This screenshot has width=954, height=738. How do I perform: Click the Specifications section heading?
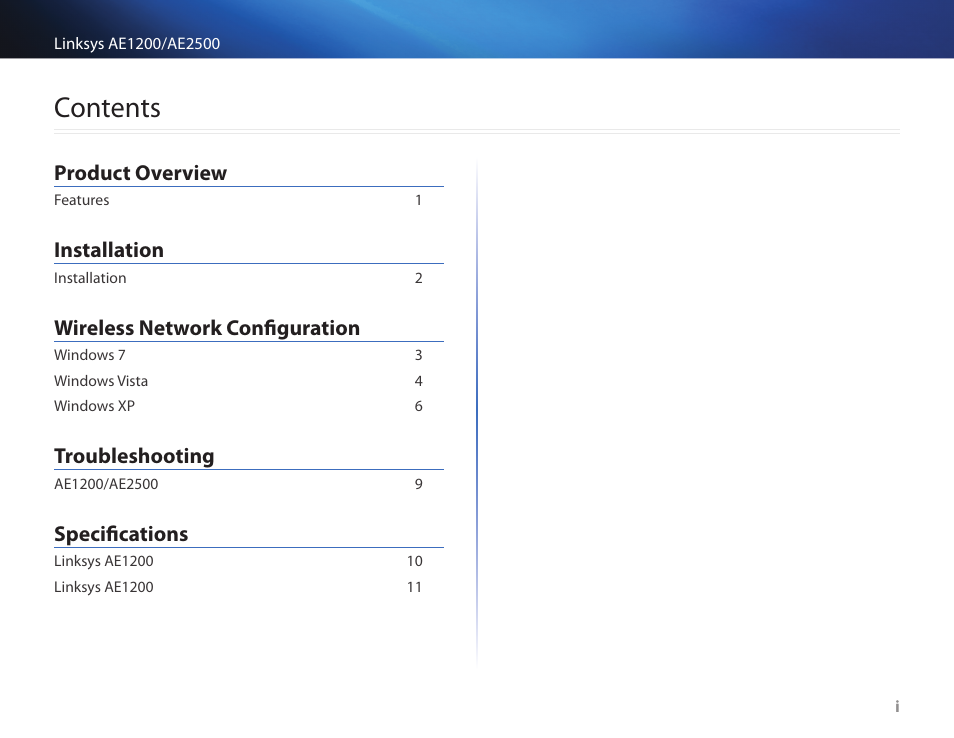121,534
